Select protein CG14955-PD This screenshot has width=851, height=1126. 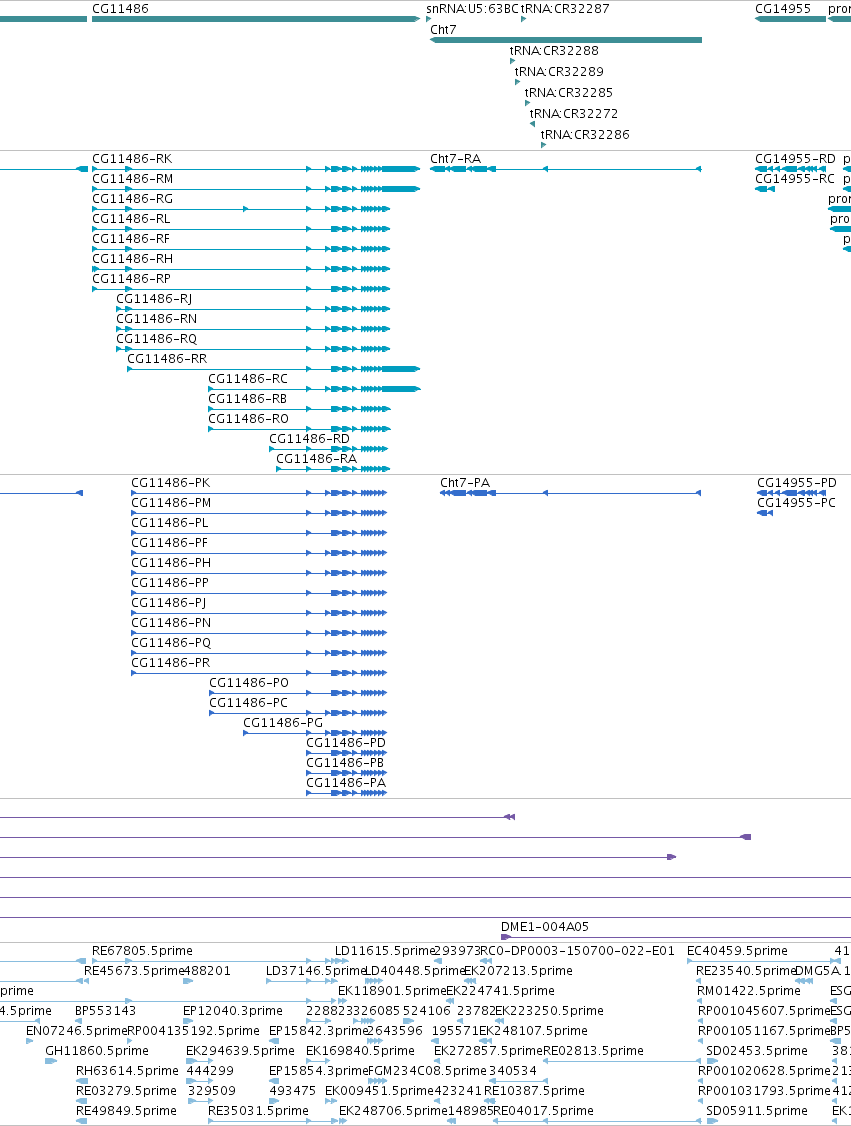tap(791, 493)
